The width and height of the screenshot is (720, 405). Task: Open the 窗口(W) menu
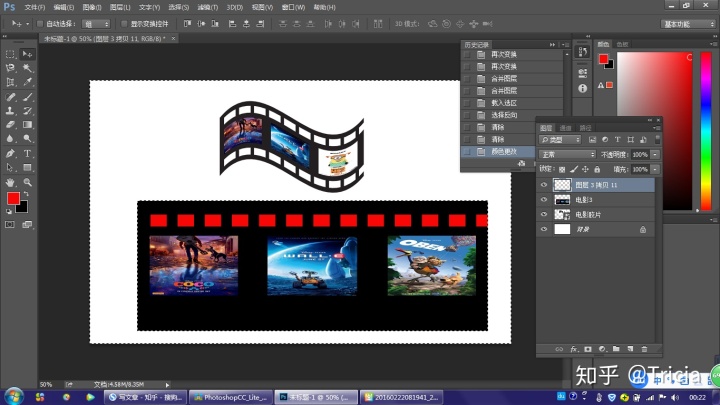(293, 7)
